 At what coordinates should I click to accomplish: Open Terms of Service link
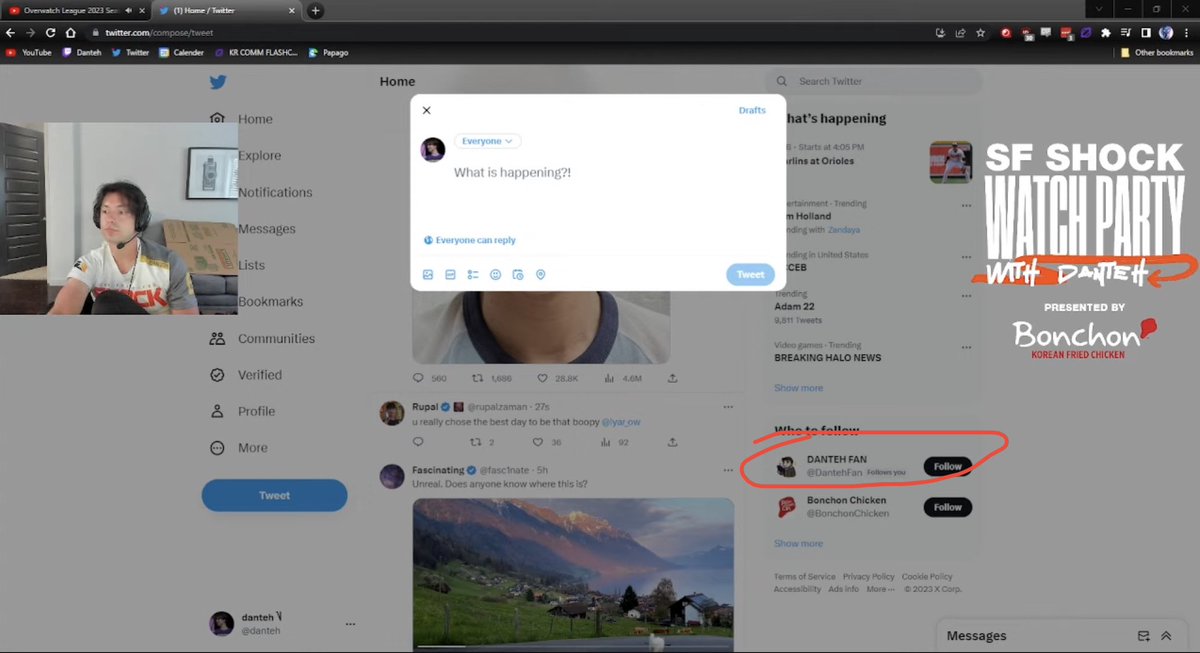(x=804, y=577)
